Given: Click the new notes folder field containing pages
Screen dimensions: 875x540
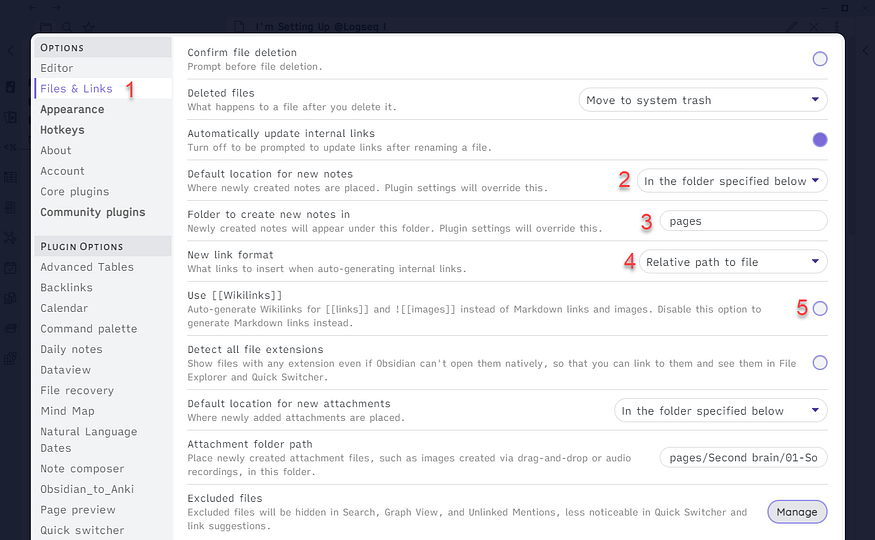Looking at the screenshot, I should tap(743, 221).
